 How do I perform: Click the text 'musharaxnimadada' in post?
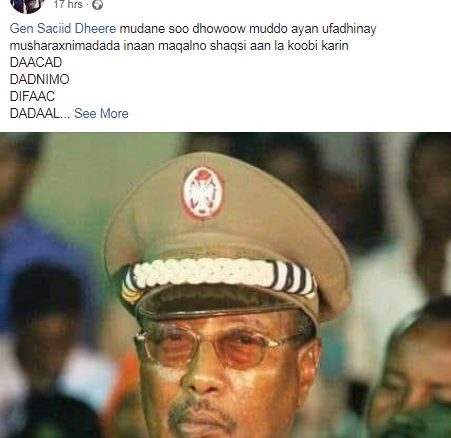tap(65, 46)
